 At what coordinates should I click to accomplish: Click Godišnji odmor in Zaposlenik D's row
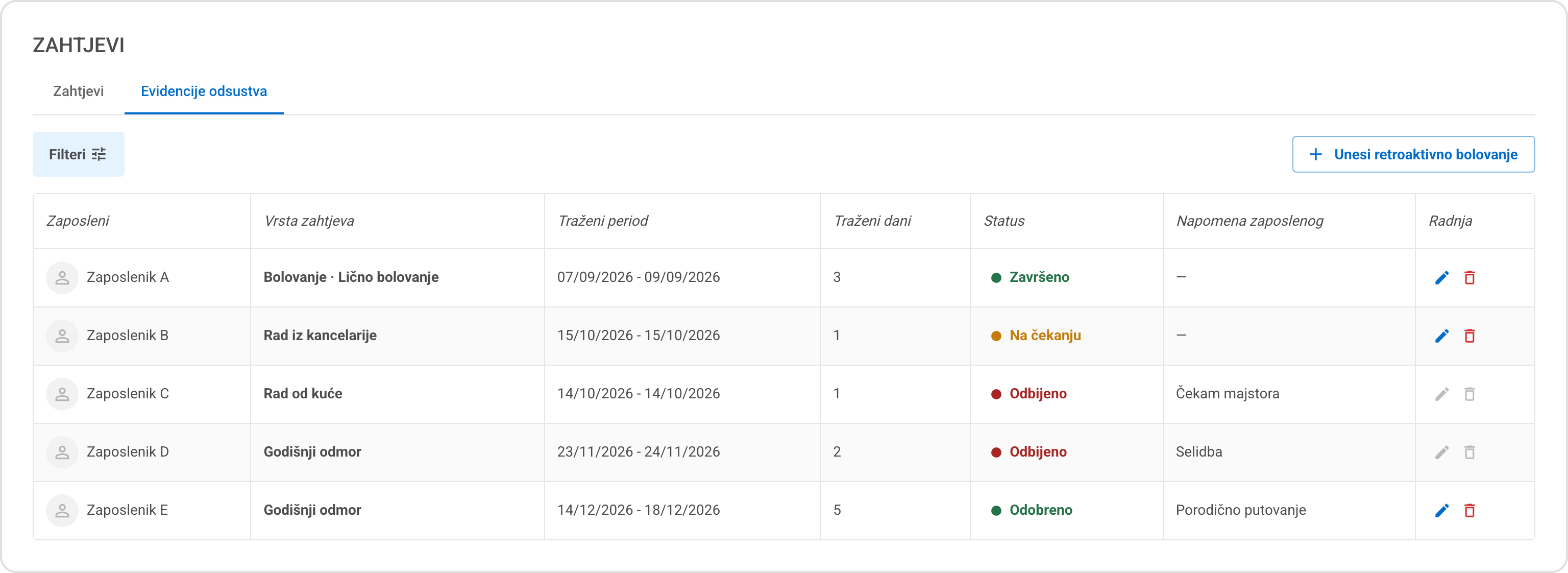(312, 452)
